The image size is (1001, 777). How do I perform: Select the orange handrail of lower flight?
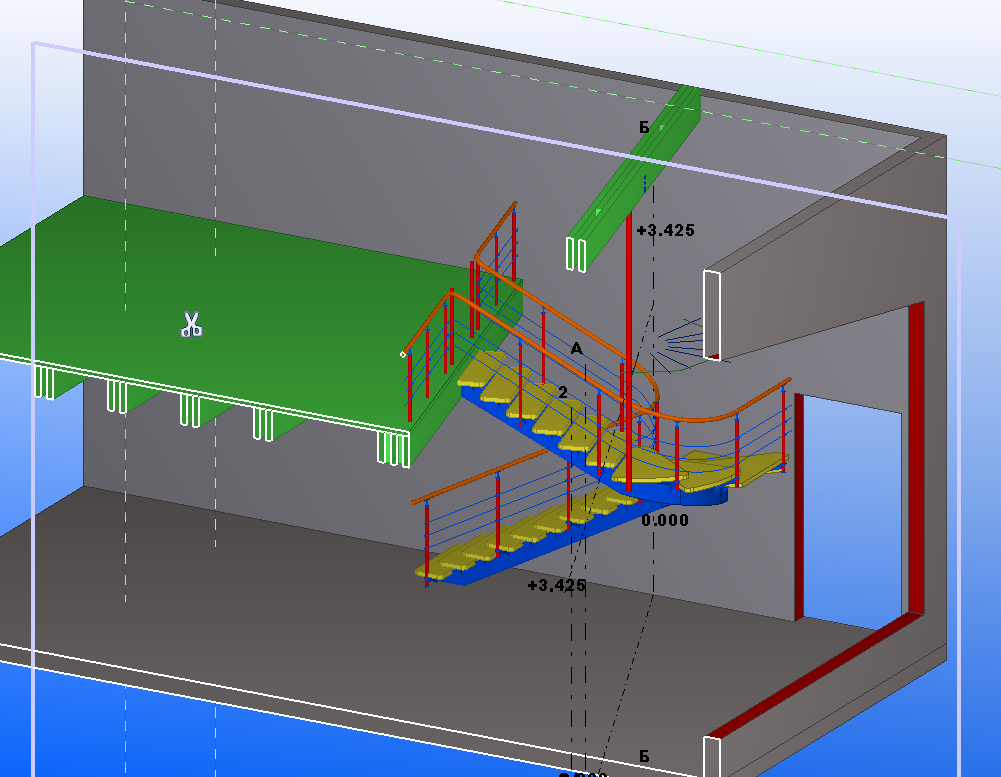coord(479,478)
